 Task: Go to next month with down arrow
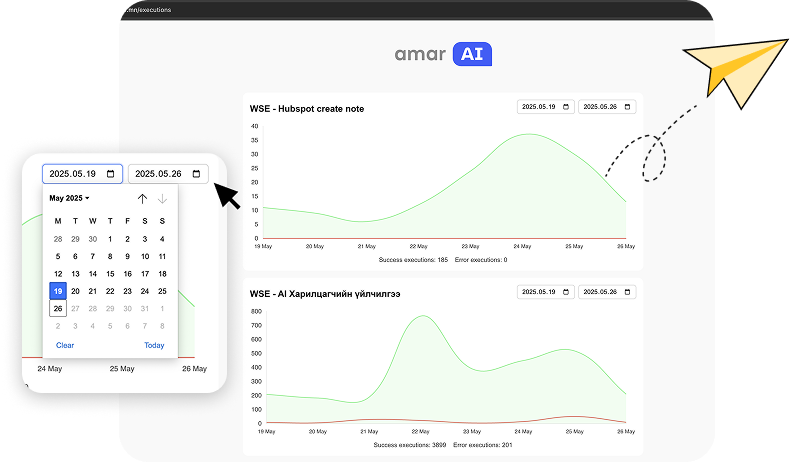[162, 198]
